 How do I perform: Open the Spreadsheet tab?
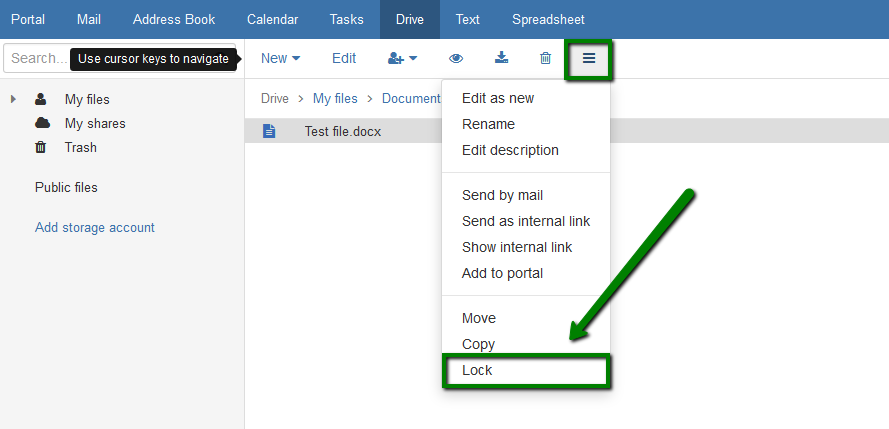click(x=548, y=19)
